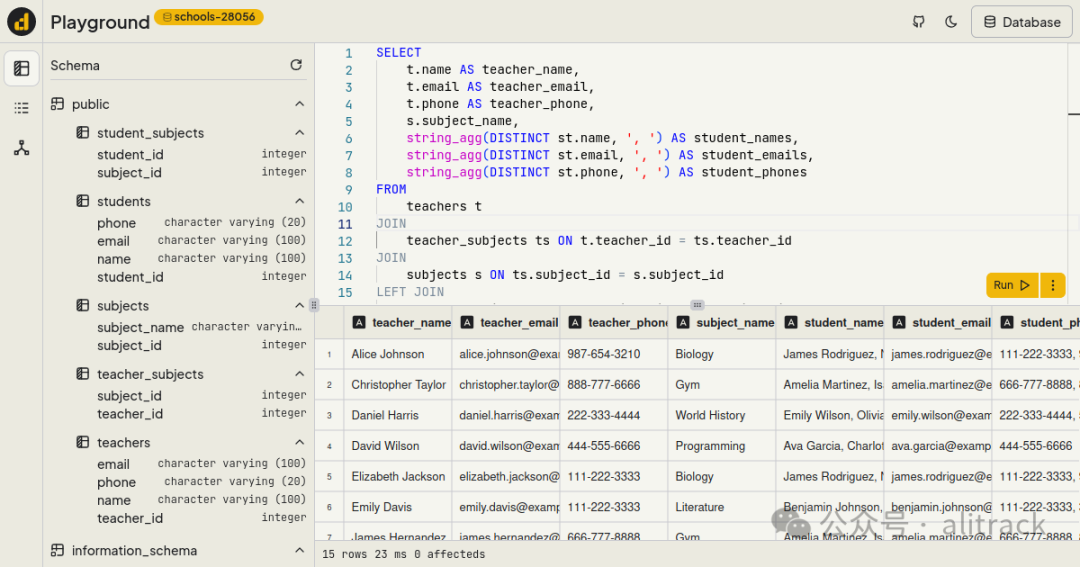Click the subject_name column header

[735, 322]
